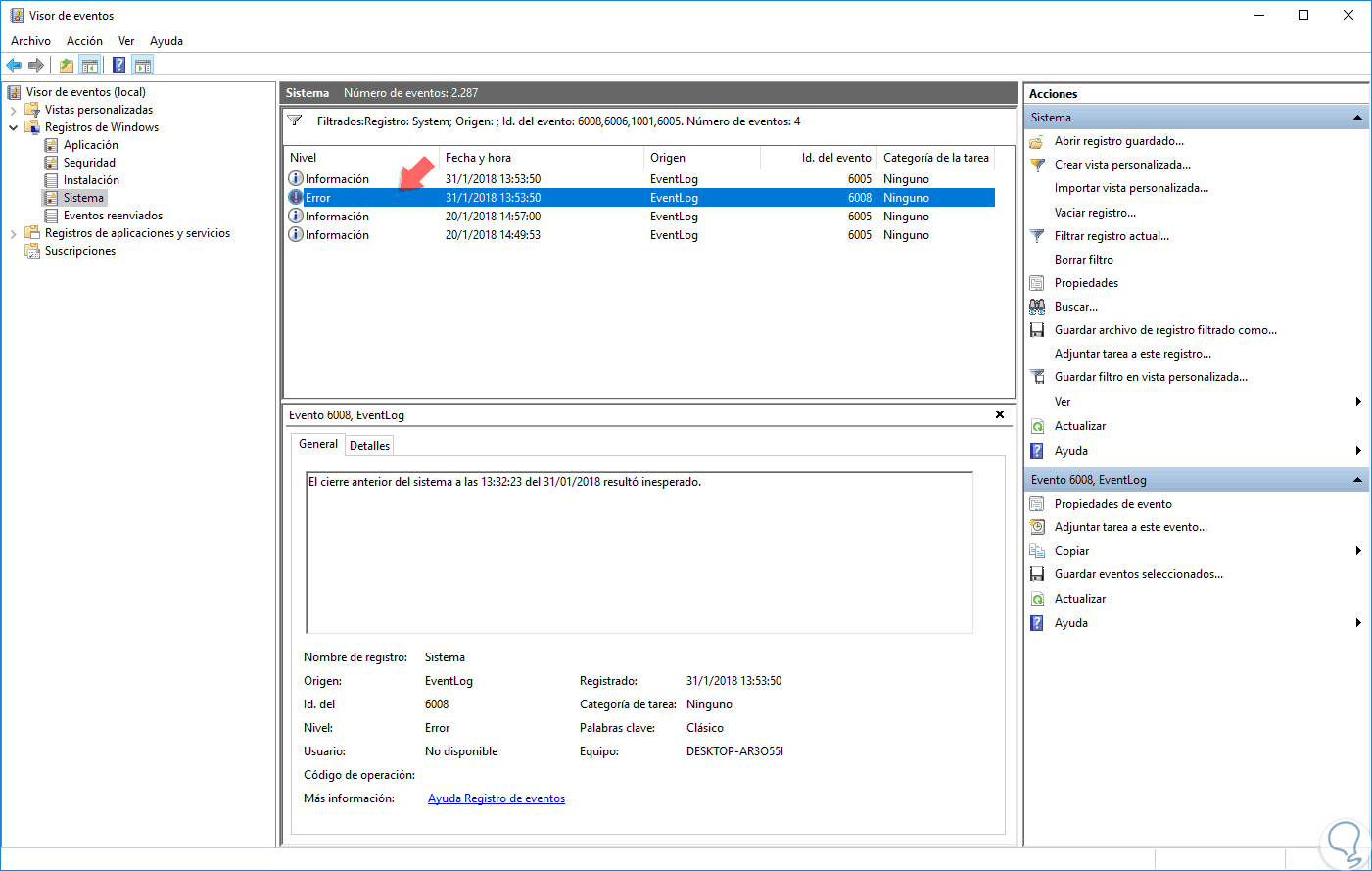Click the Adjuntar tarea a este evento icon

point(1037,527)
